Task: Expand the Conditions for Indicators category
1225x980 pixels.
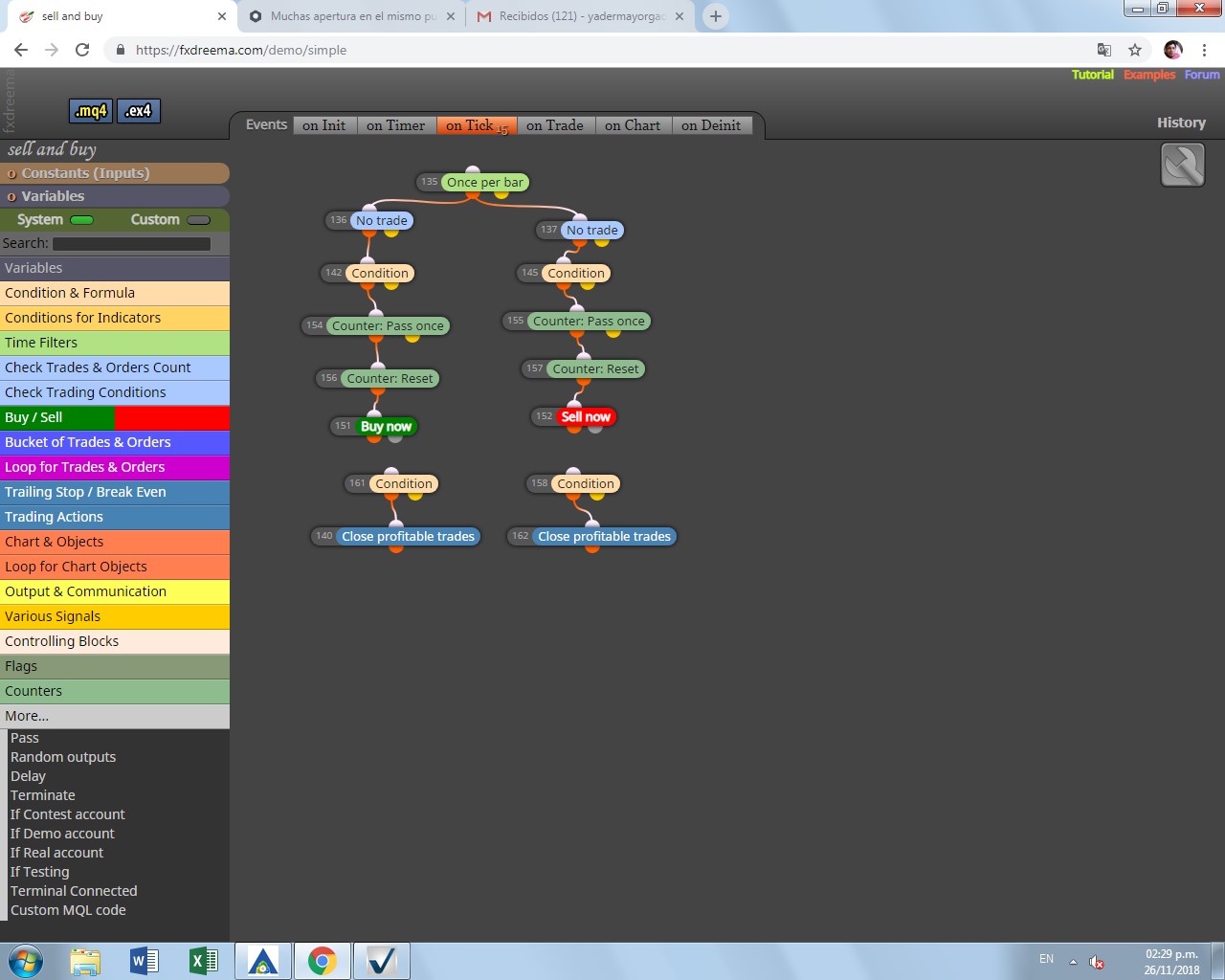Action: click(115, 318)
